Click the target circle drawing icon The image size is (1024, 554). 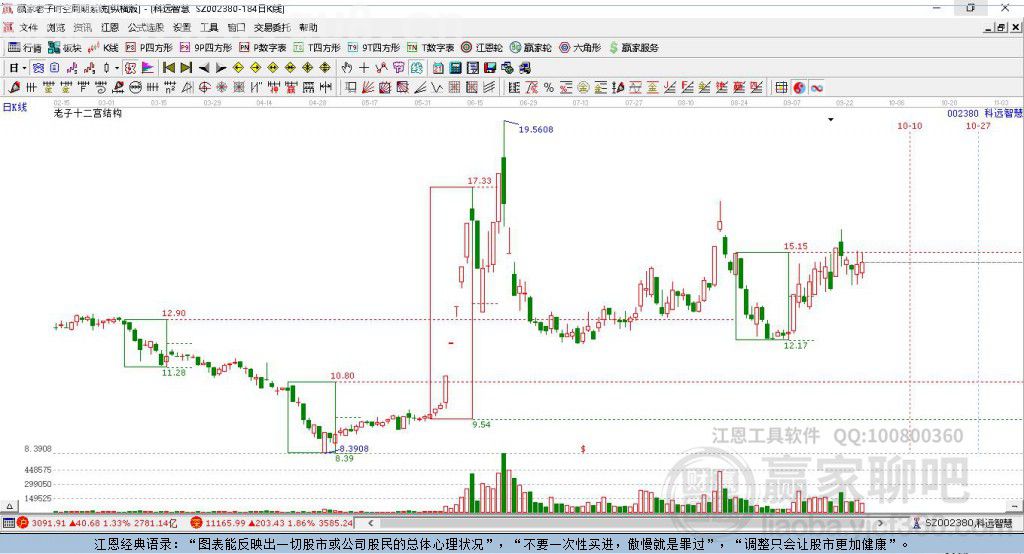pyautogui.click(x=204, y=88)
